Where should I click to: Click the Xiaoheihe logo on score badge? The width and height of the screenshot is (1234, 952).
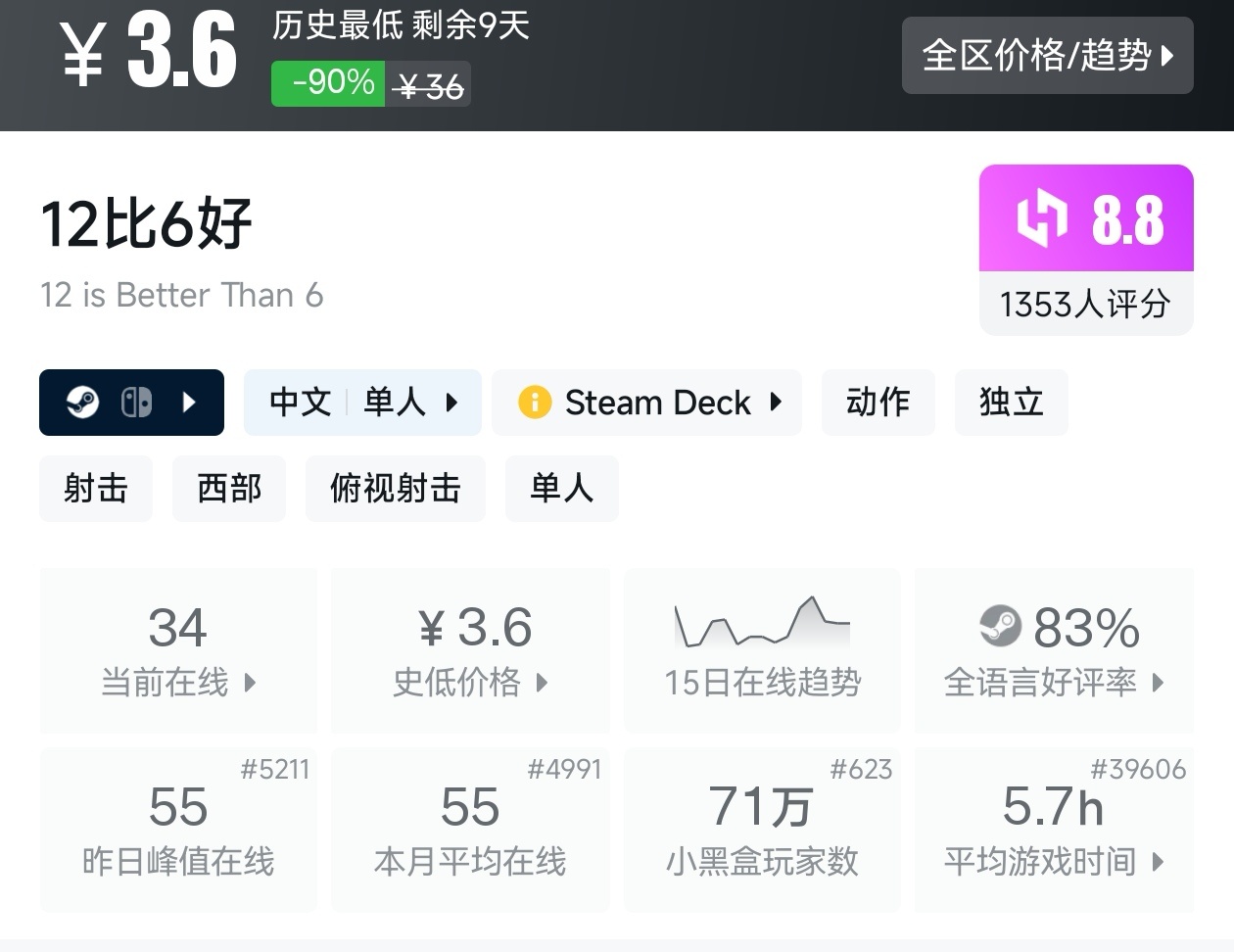1041,217
